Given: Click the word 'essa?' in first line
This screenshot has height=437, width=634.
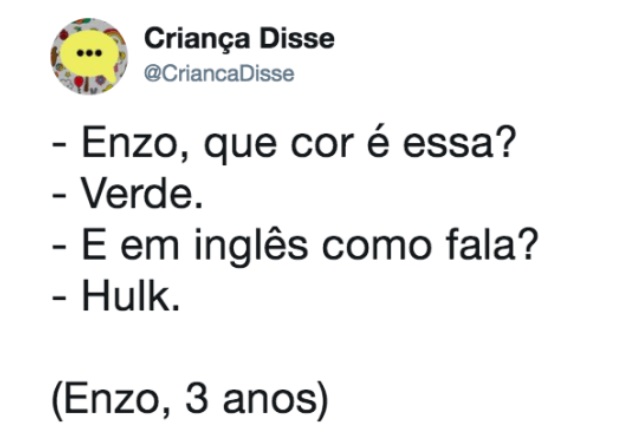Looking at the screenshot, I should pyautogui.click(x=460, y=144).
